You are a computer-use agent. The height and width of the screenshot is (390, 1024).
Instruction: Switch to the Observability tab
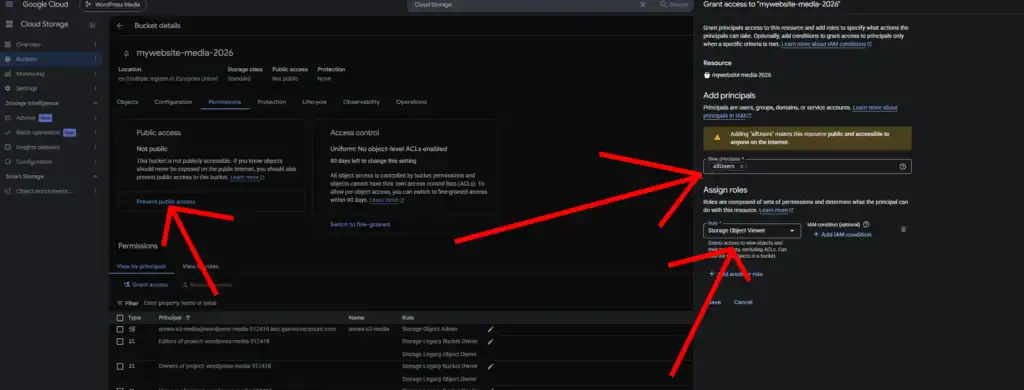pos(361,102)
